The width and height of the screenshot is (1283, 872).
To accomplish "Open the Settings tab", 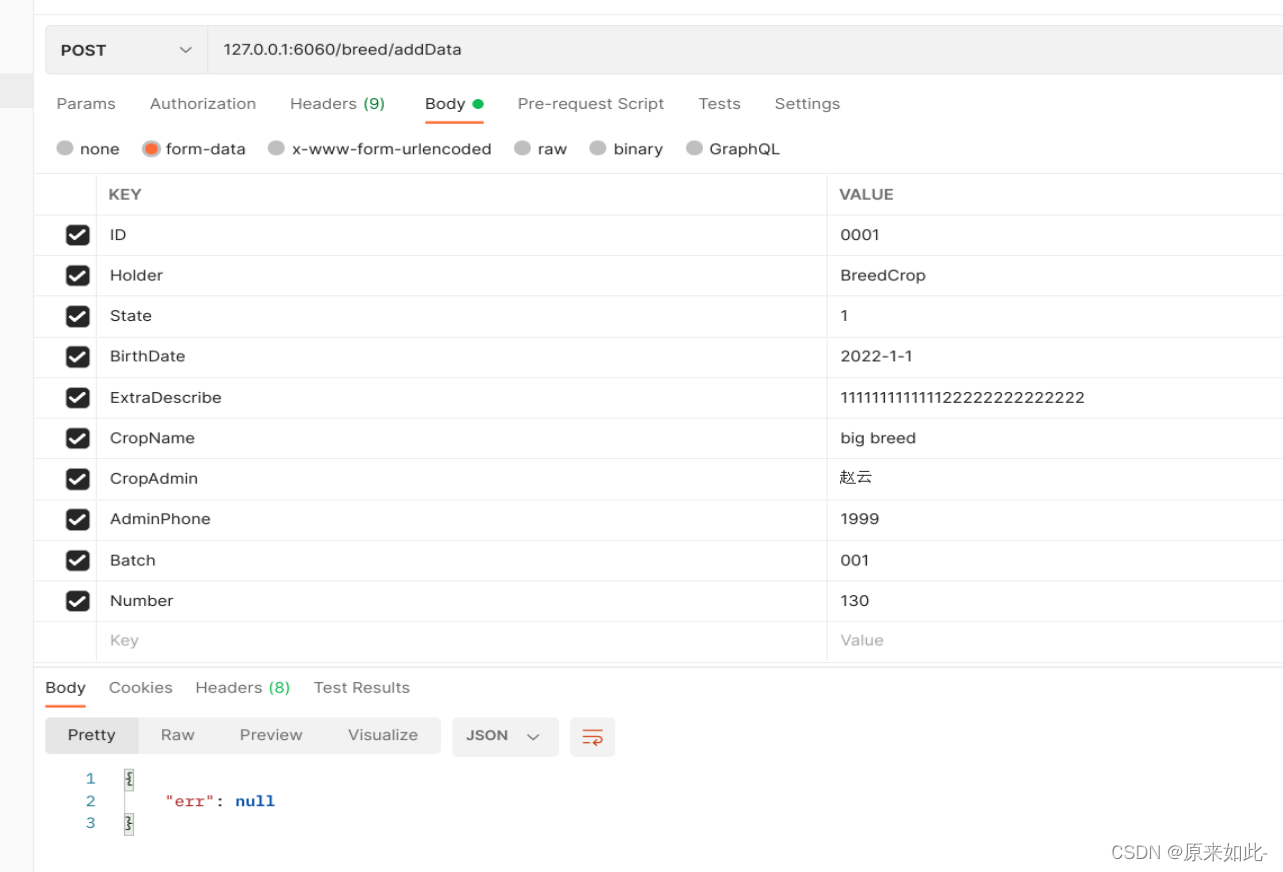I will point(807,104).
